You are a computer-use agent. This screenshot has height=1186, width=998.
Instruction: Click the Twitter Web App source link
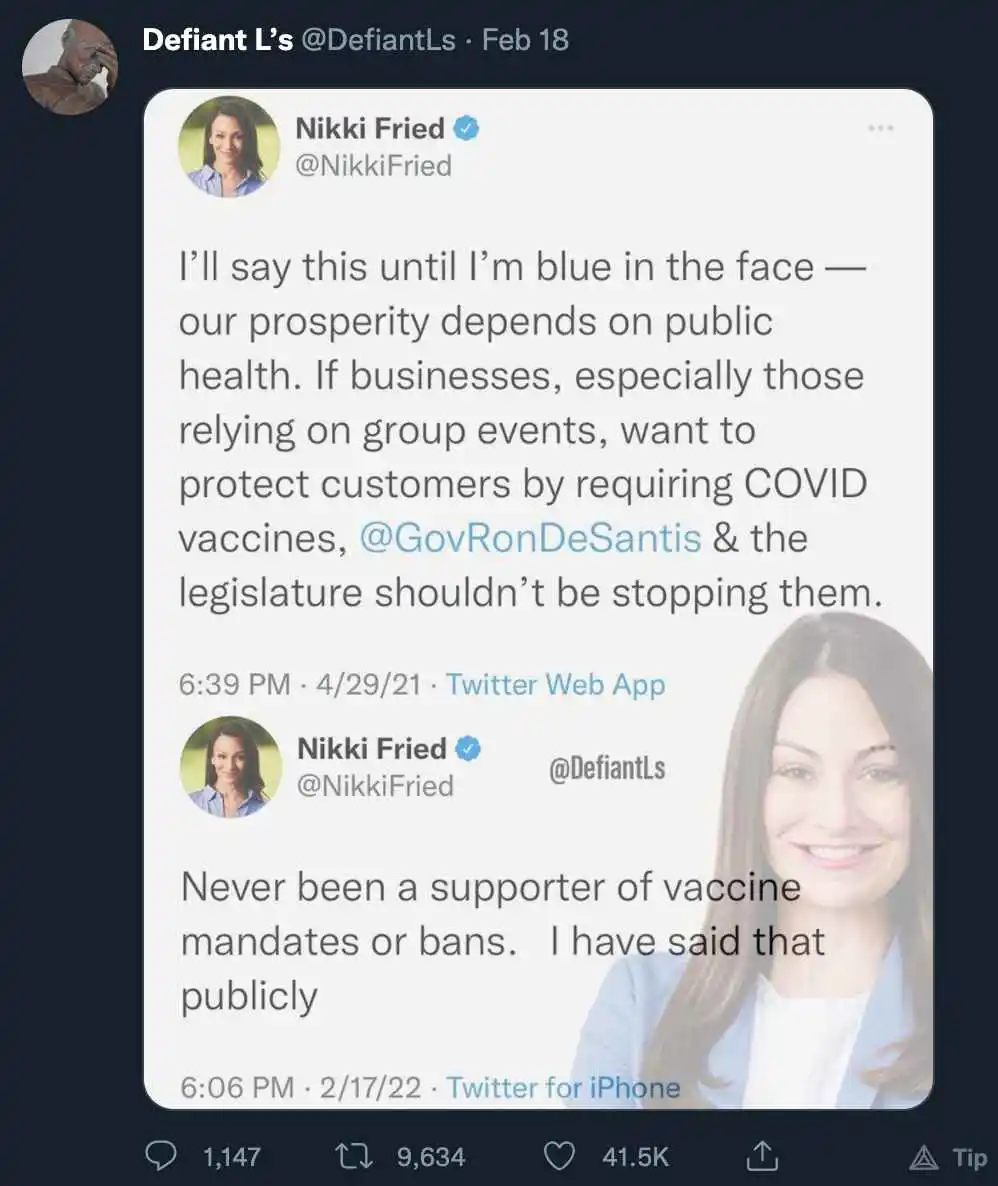point(555,684)
